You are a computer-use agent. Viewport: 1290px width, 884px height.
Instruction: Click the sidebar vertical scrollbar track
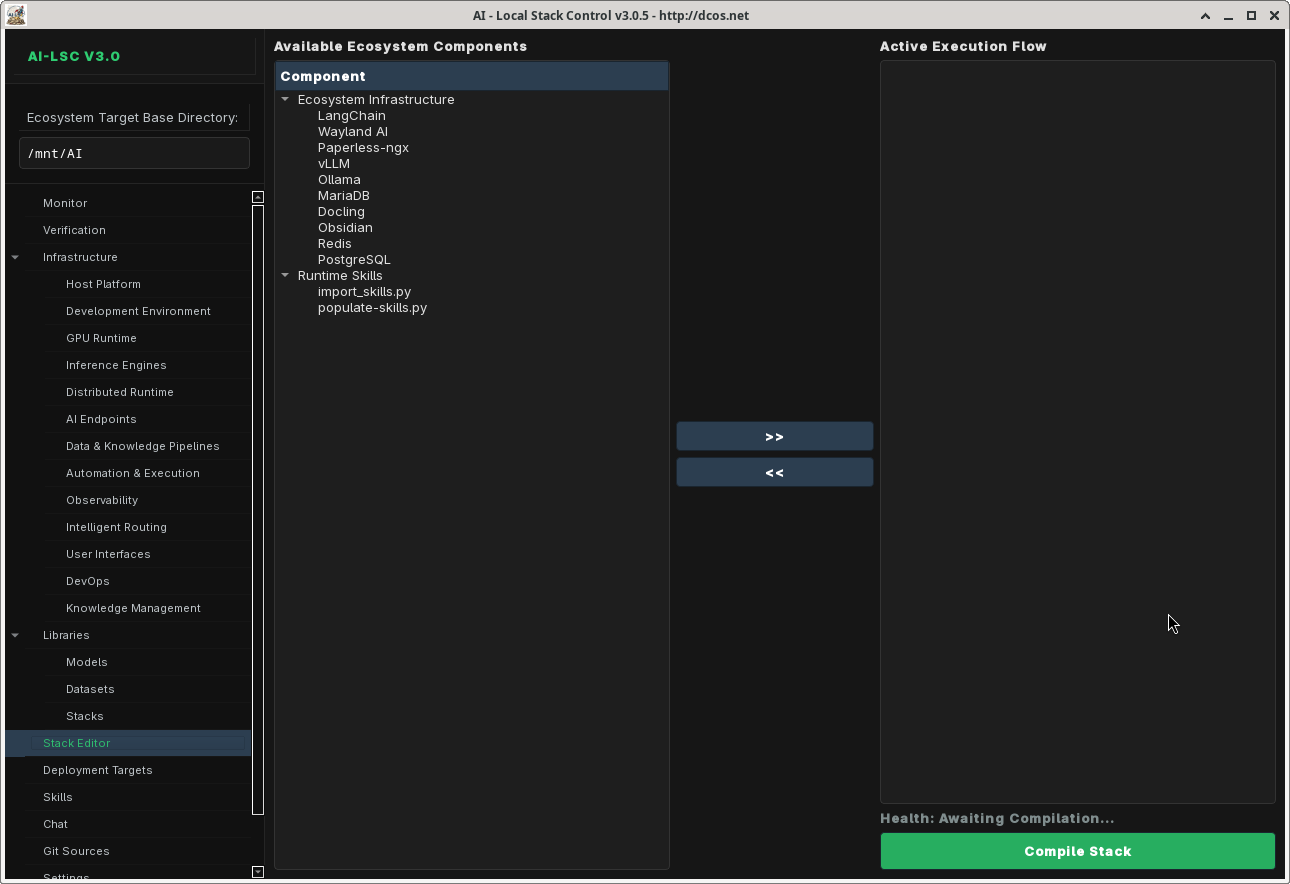coord(258,510)
